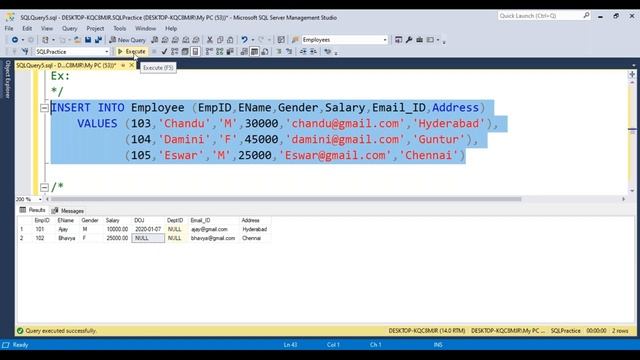Image resolution: width=640 pixels, height=360 pixels.
Task: Open the 200 % zoom dropdown
Action: pos(40,199)
